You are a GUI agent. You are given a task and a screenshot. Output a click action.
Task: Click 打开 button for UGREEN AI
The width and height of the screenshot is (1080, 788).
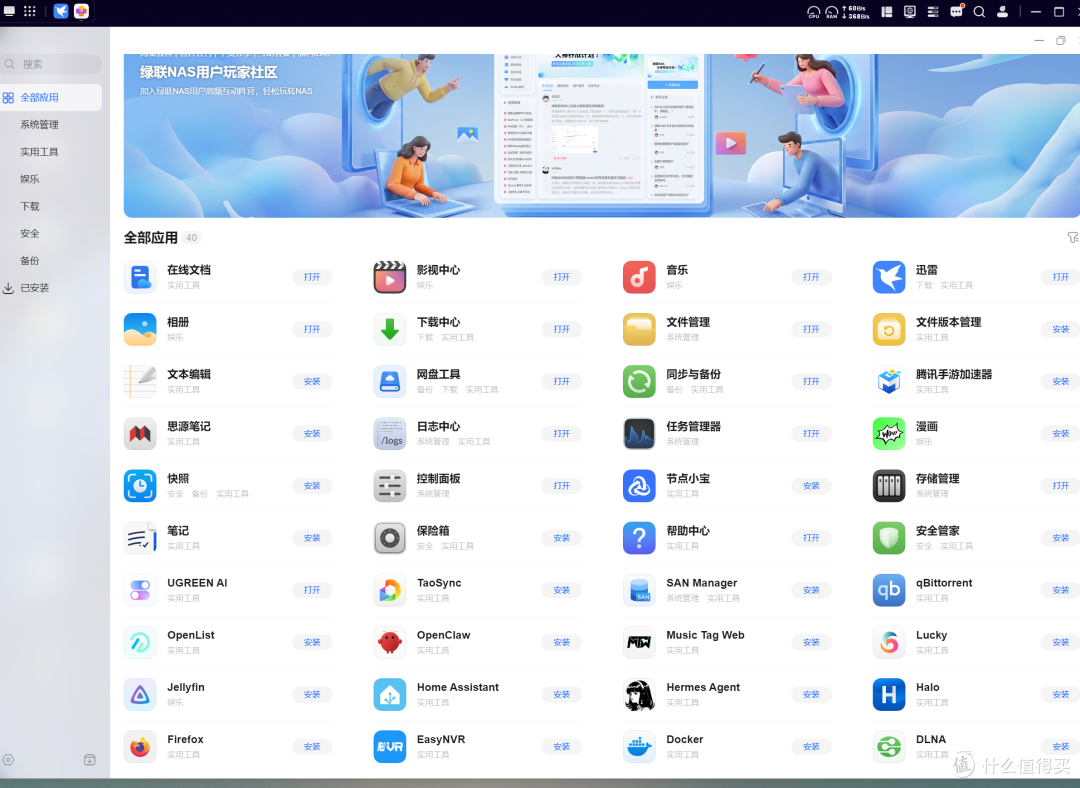[312, 590]
